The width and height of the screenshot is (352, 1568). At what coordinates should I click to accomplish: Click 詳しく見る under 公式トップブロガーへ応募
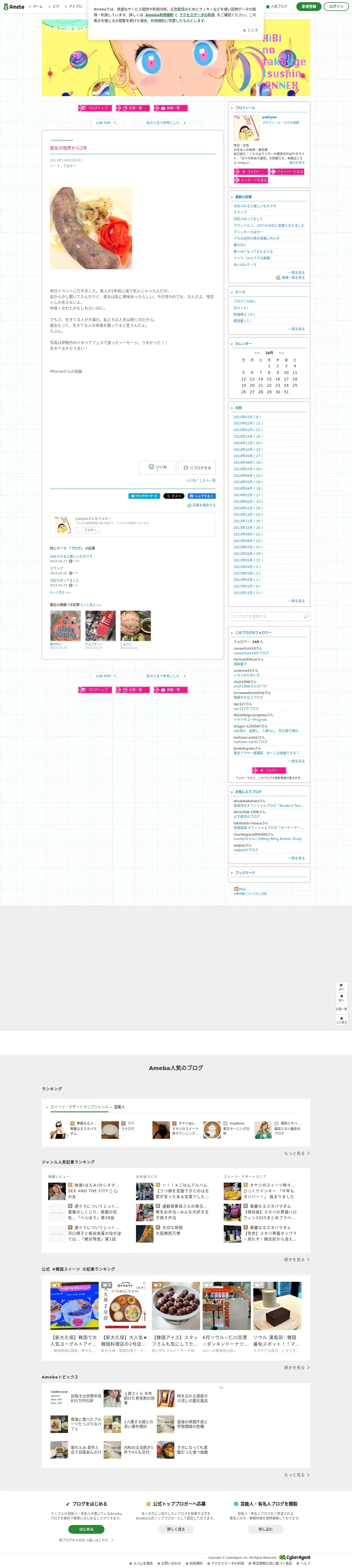coord(176,1529)
